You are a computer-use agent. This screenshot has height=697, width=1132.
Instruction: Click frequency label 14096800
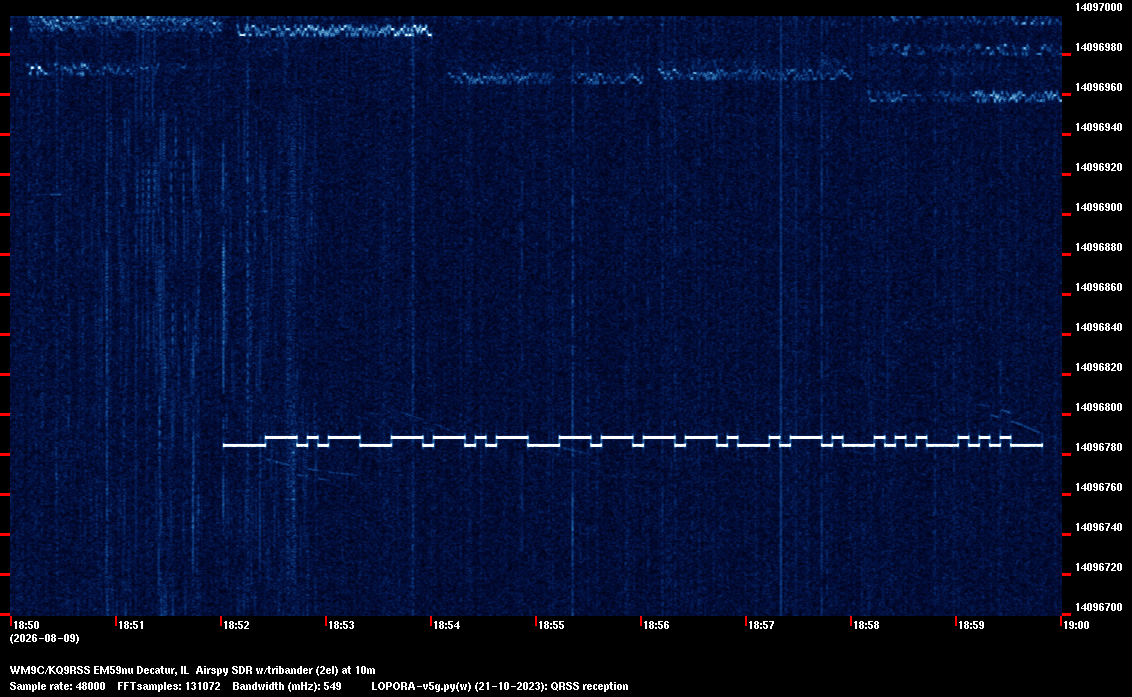click(x=1099, y=407)
